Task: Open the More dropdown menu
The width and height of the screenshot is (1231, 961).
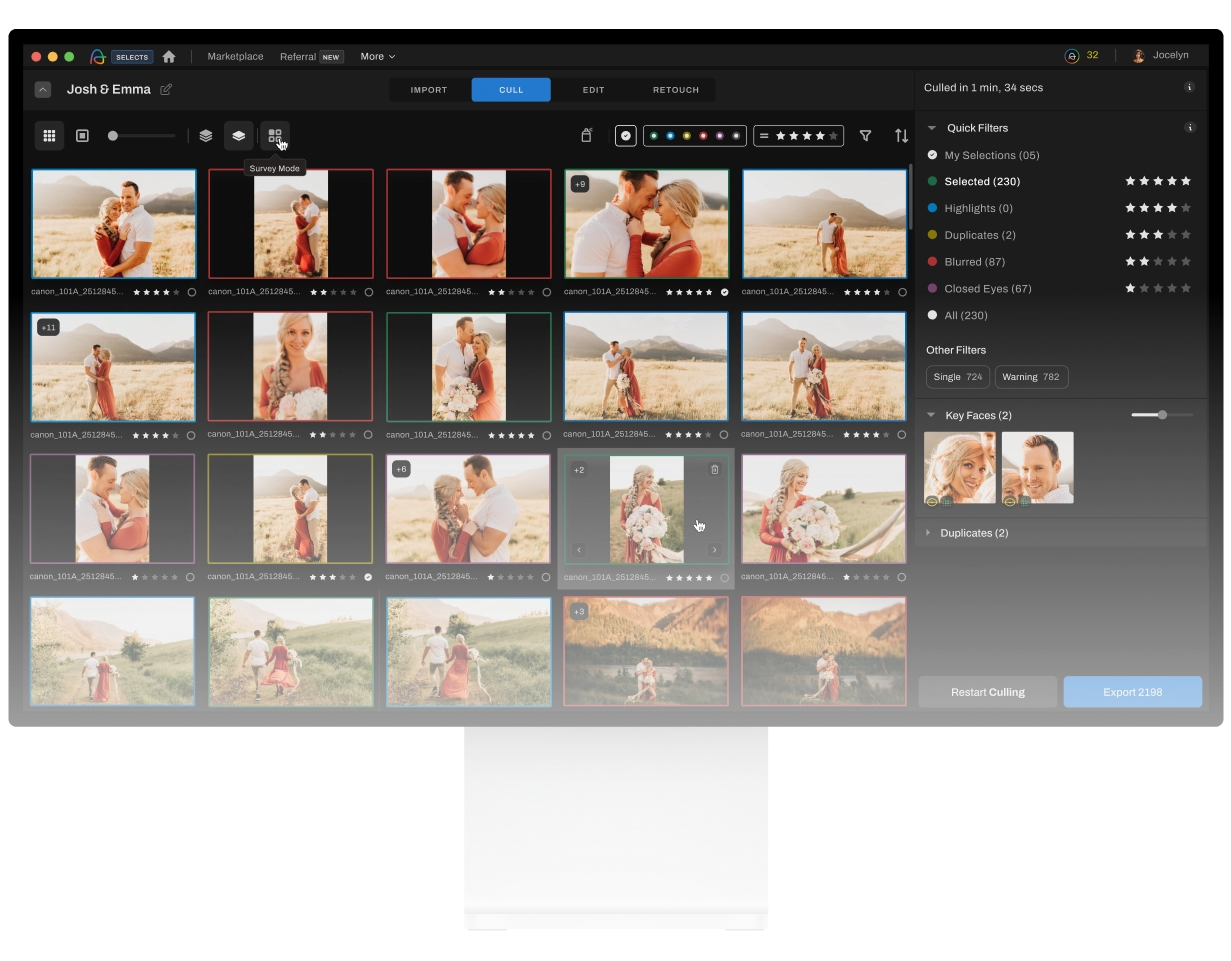Action: tap(377, 57)
